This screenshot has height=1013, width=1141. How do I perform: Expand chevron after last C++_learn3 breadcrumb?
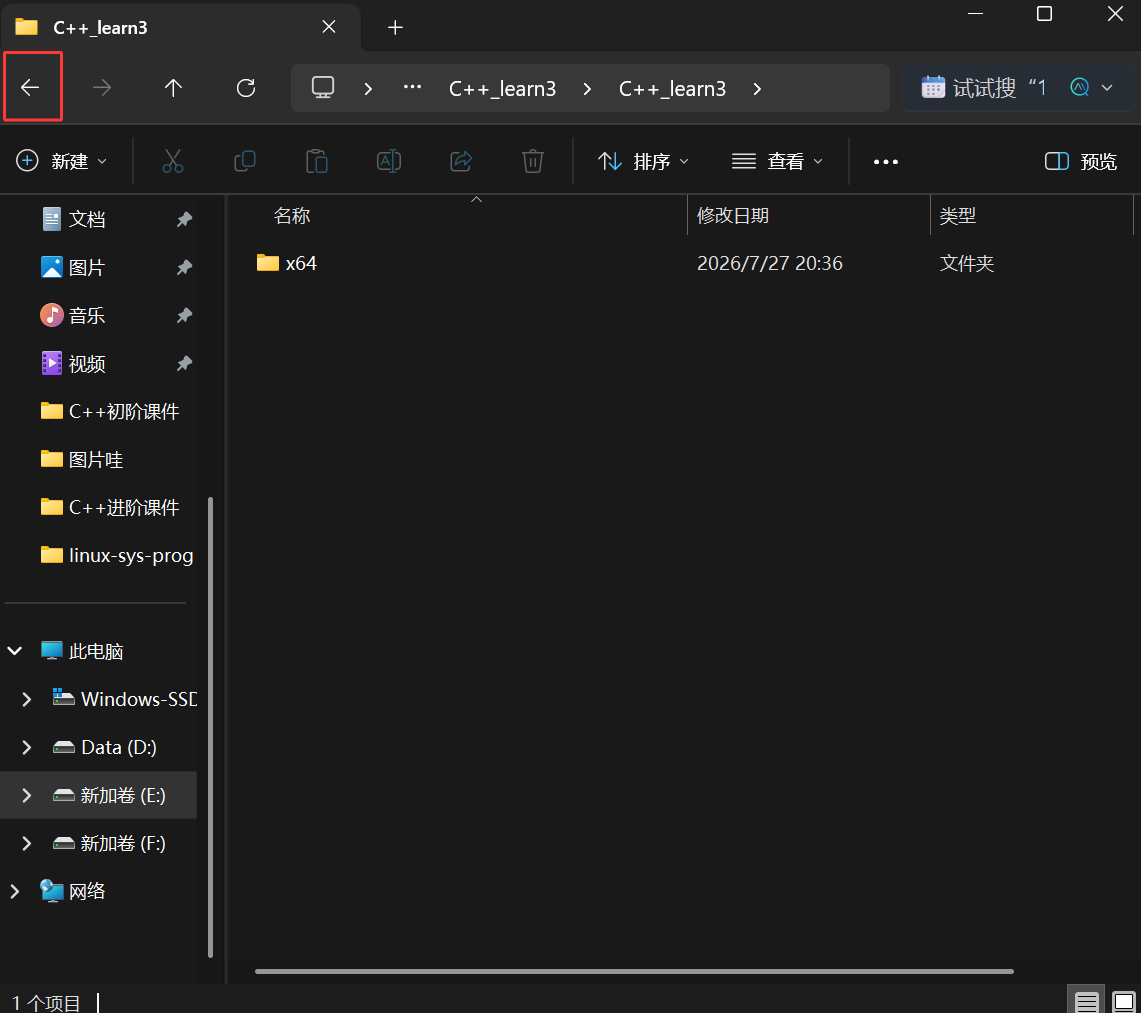tap(758, 89)
